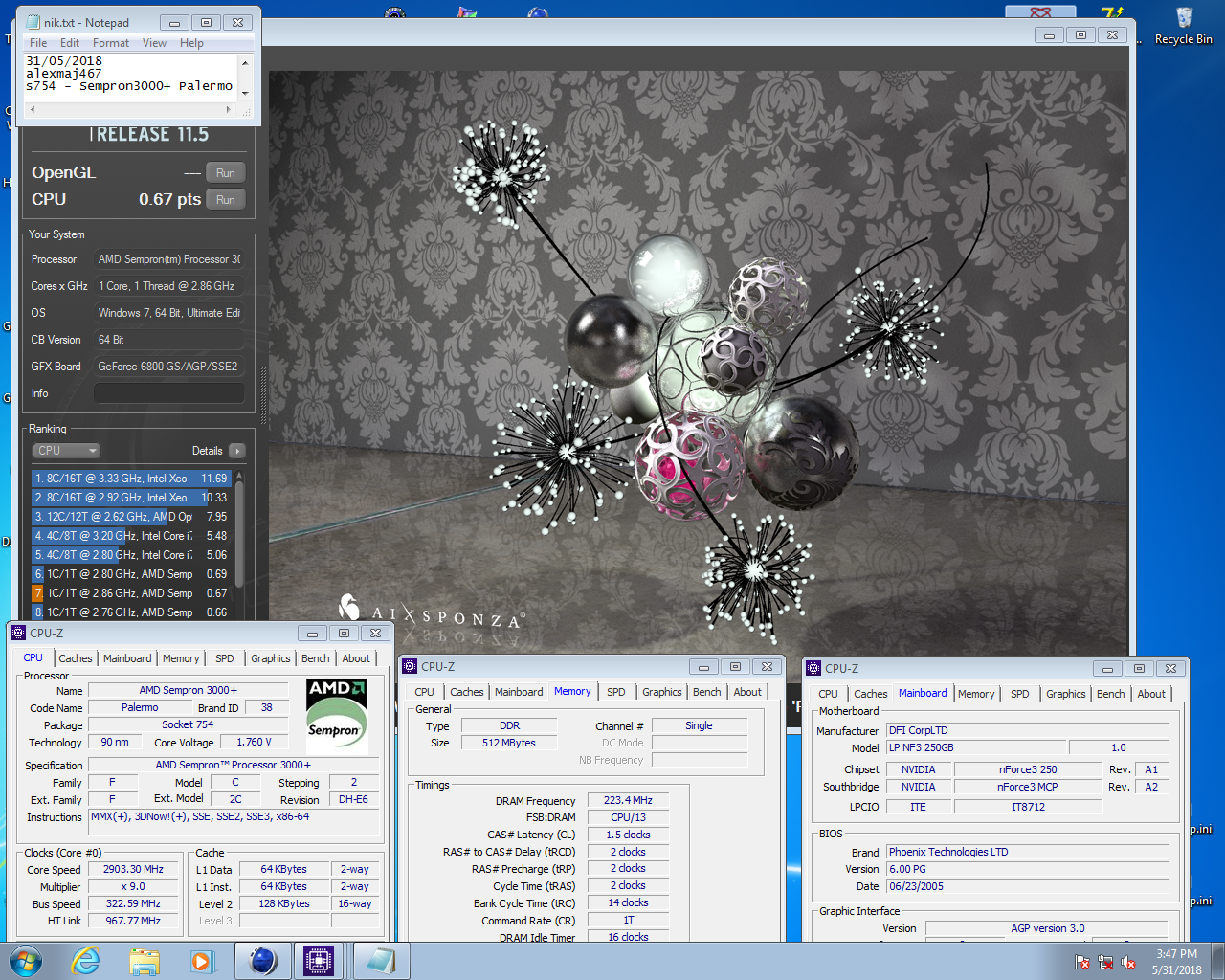Select CPU tab in CPU-Z memory window
The height and width of the screenshot is (980, 1225).
pos(425,692)
